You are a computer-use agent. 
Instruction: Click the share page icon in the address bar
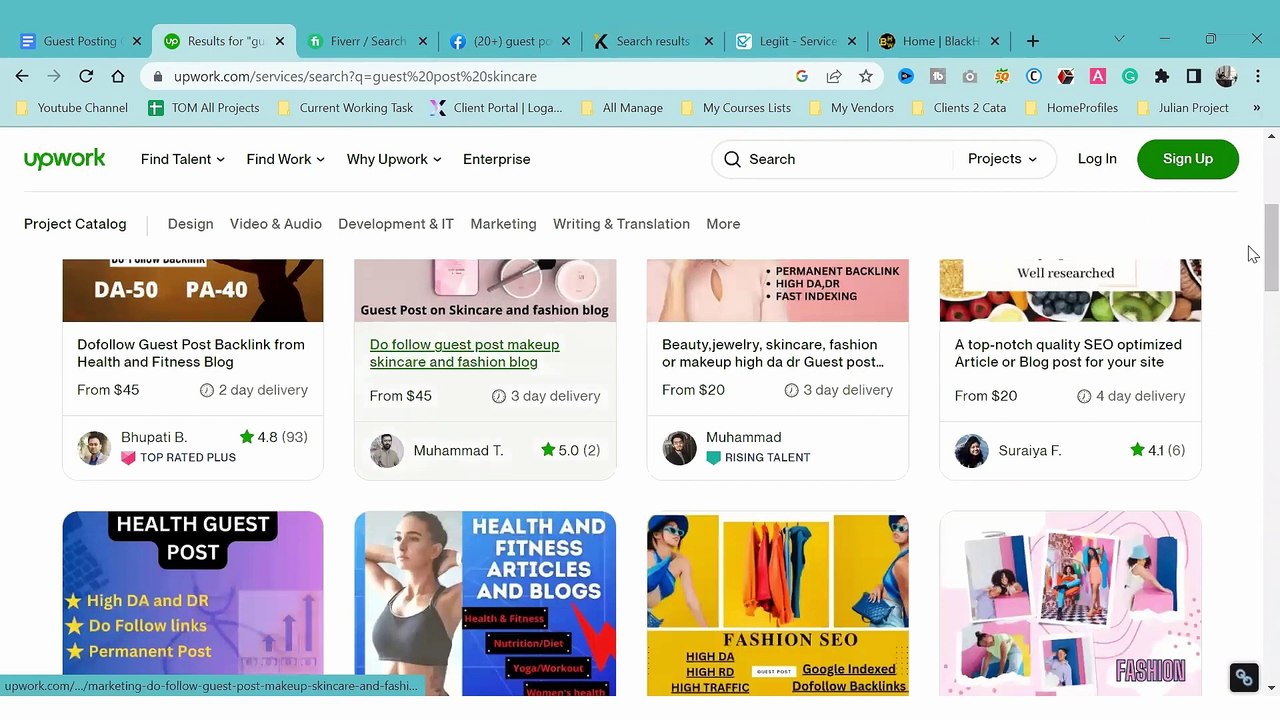[834, 76]
